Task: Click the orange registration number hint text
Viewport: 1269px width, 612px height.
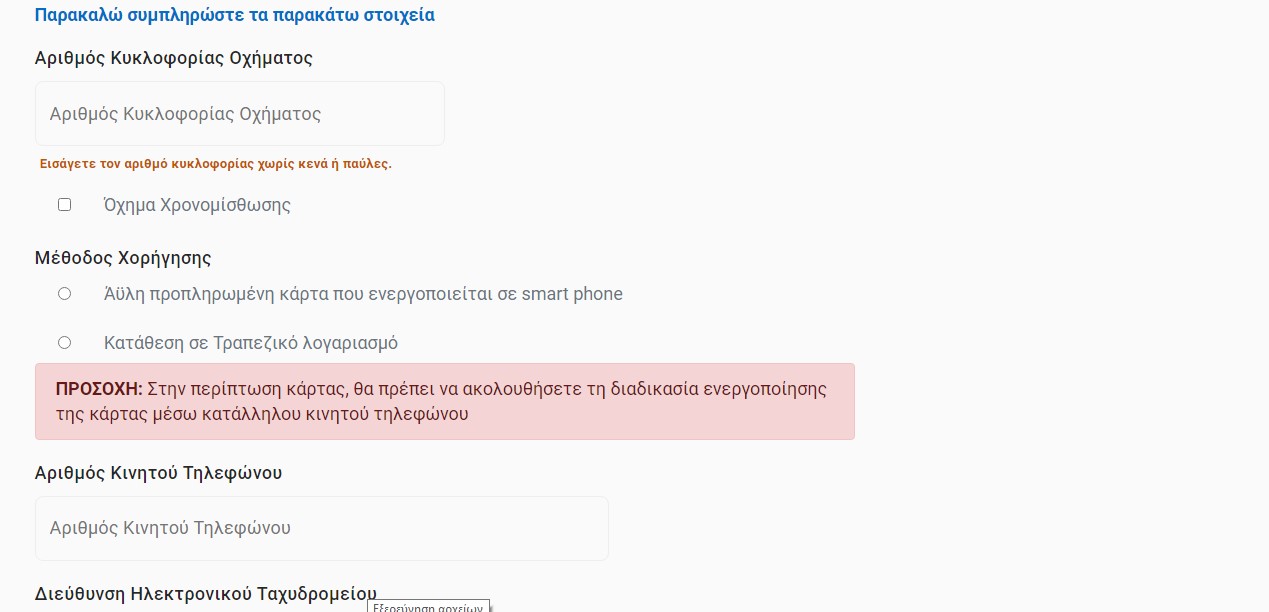Action: click(215, 164)
